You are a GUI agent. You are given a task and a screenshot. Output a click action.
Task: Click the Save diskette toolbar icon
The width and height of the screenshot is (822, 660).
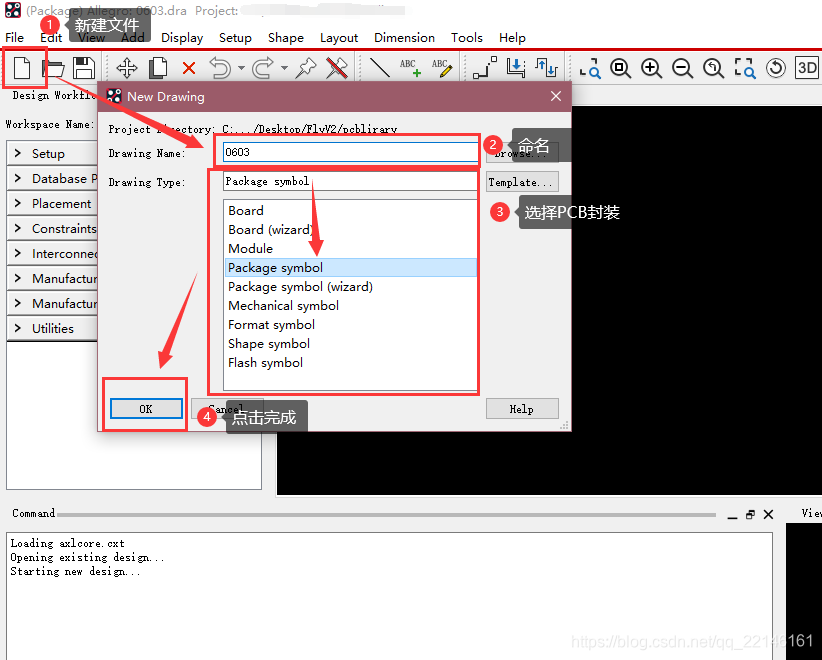pyautogui.click(x=84, y=68)
